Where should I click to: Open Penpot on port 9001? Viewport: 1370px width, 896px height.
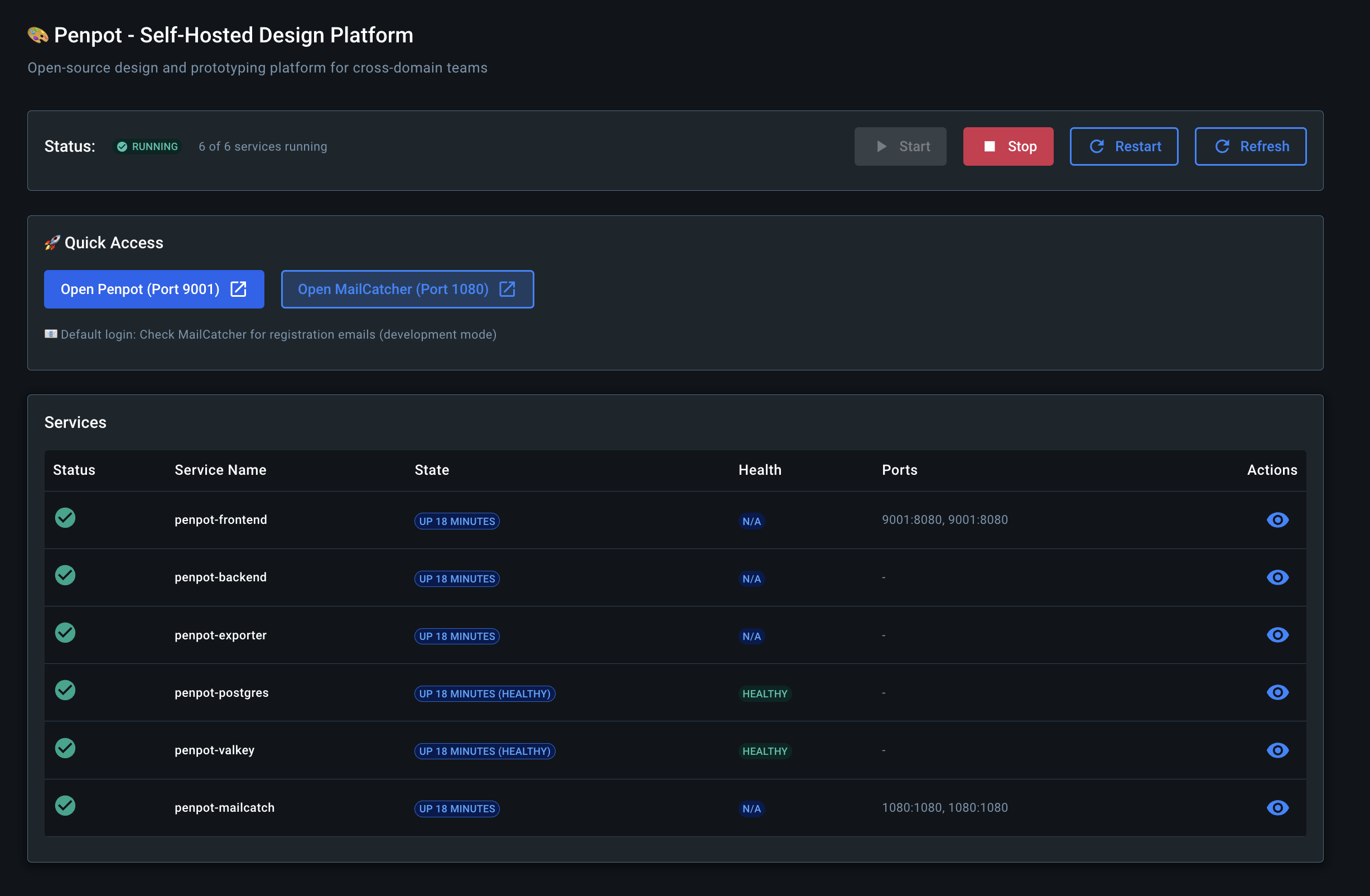pyautogui.click(x=154, y=289)
